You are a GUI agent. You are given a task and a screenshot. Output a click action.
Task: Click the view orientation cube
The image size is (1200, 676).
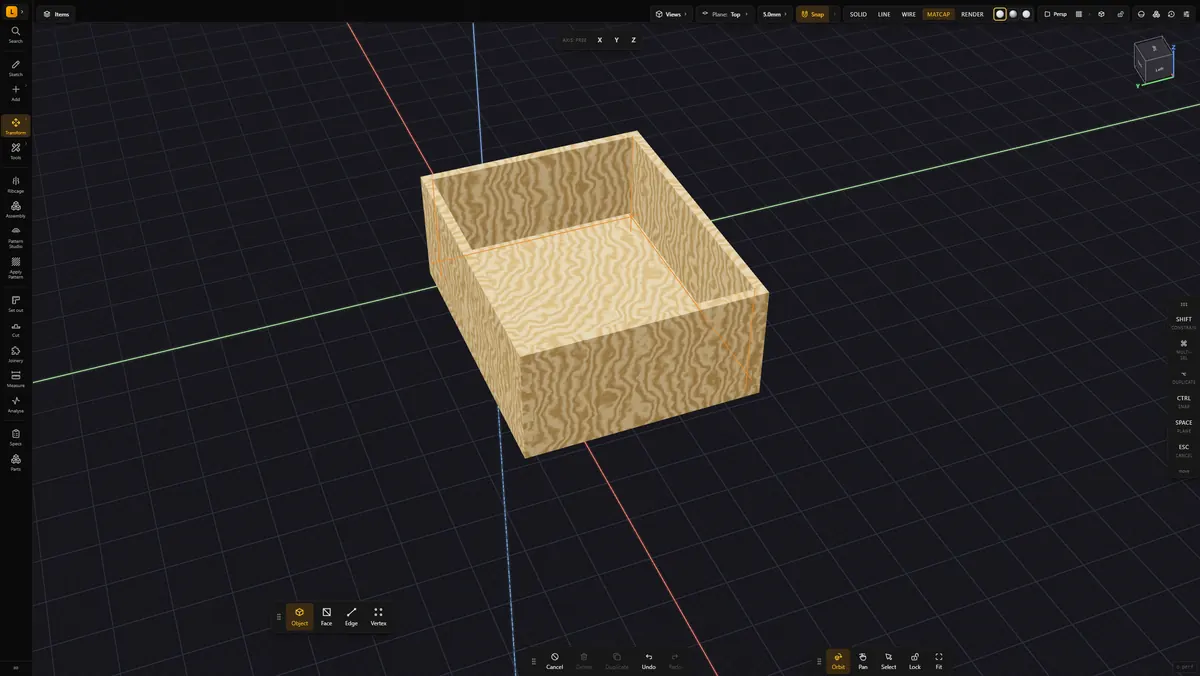point(1154,60)
